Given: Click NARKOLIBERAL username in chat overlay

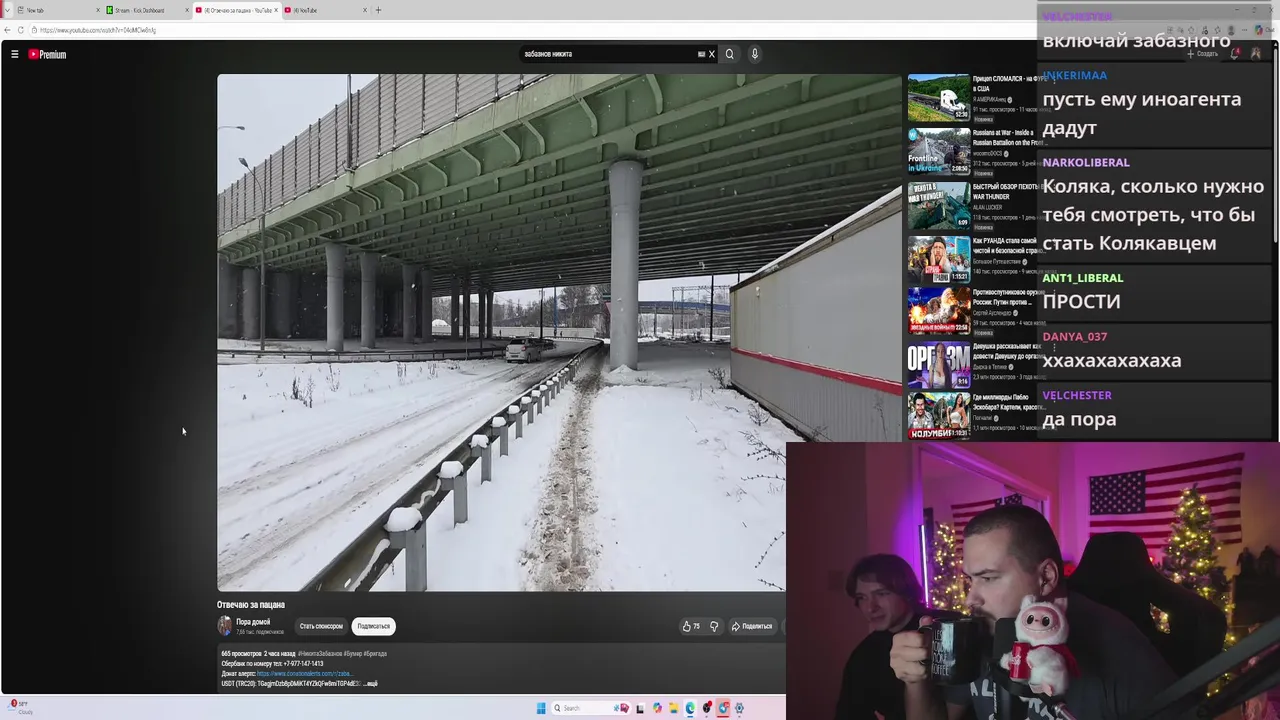Looking at the screenshot, I should click(1086, 162).
